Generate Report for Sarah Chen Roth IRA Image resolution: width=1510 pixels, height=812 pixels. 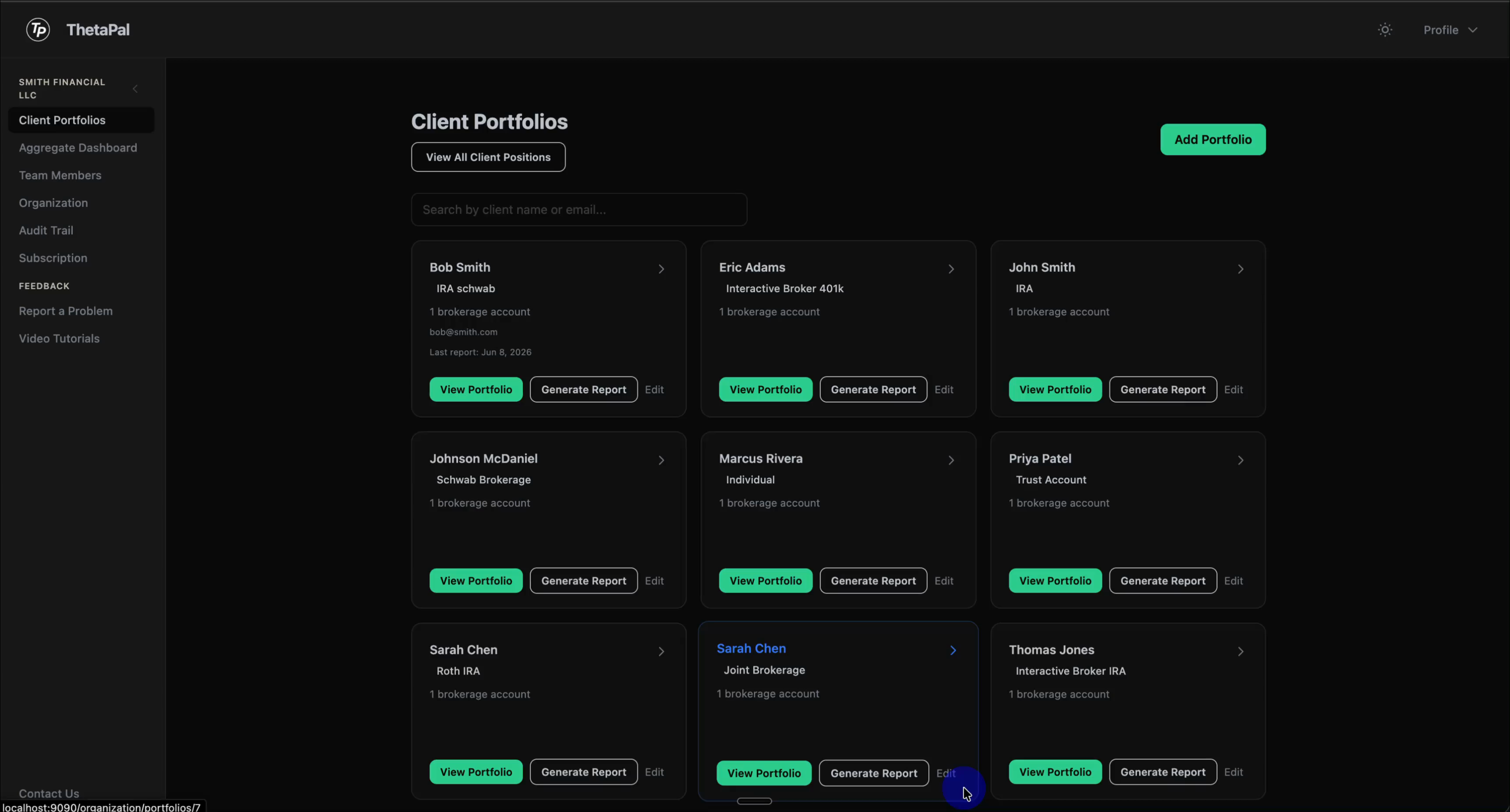tap(583, 772)
